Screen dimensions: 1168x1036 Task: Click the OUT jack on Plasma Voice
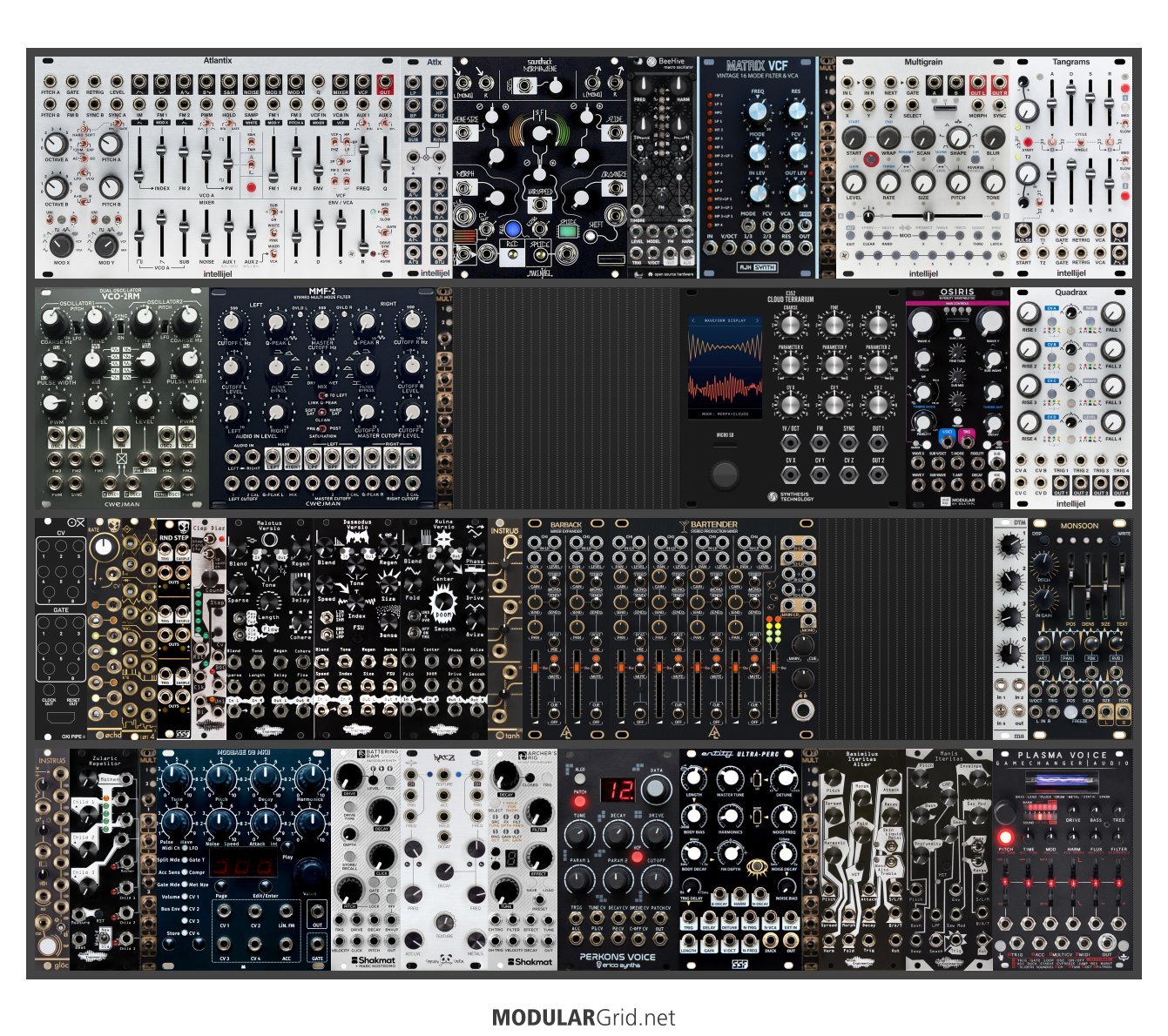[1107, 943]
